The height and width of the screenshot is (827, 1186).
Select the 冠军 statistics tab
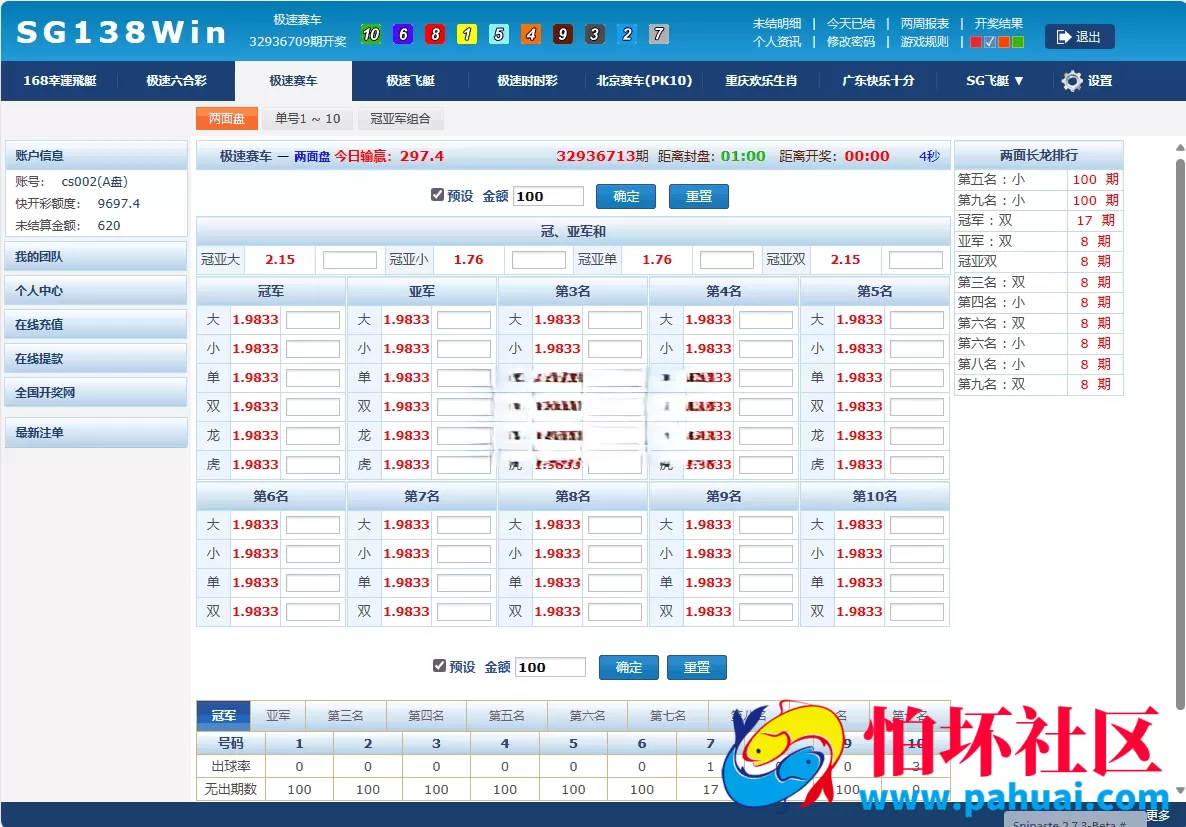pos(224,716)
